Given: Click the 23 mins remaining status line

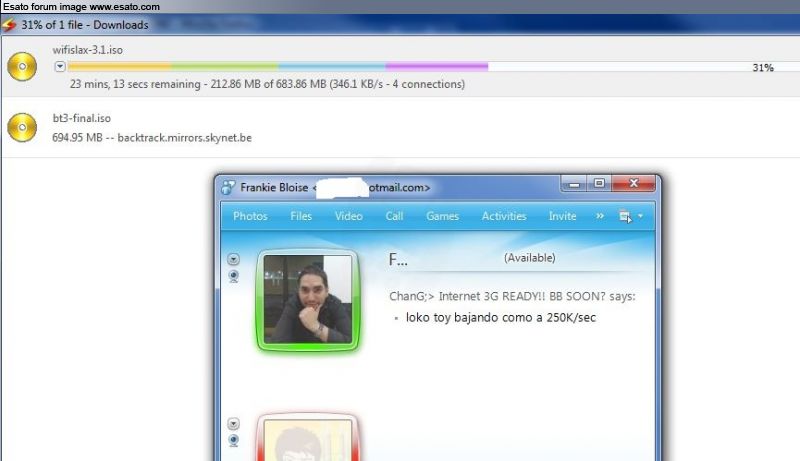Looking at the screenshot, I should tap(267, 84).
